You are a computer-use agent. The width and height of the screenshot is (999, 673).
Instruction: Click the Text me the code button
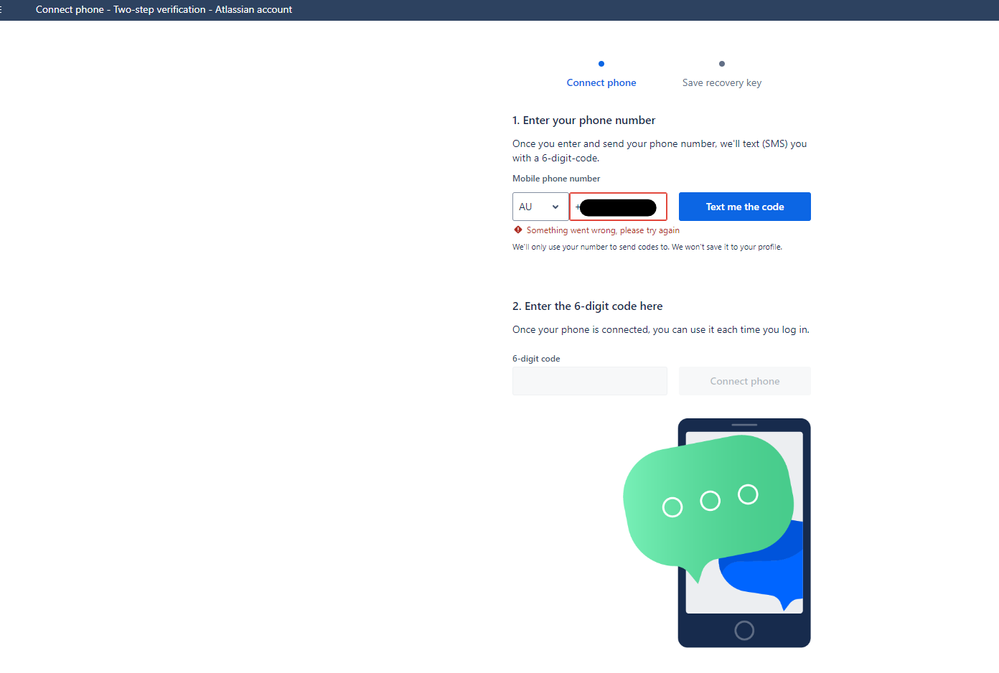click(744, 206)
